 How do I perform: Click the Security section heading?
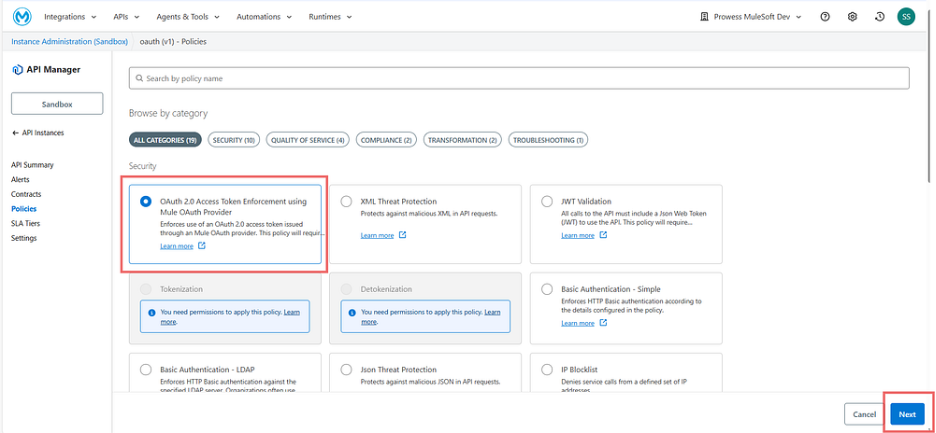coord(143,166)
